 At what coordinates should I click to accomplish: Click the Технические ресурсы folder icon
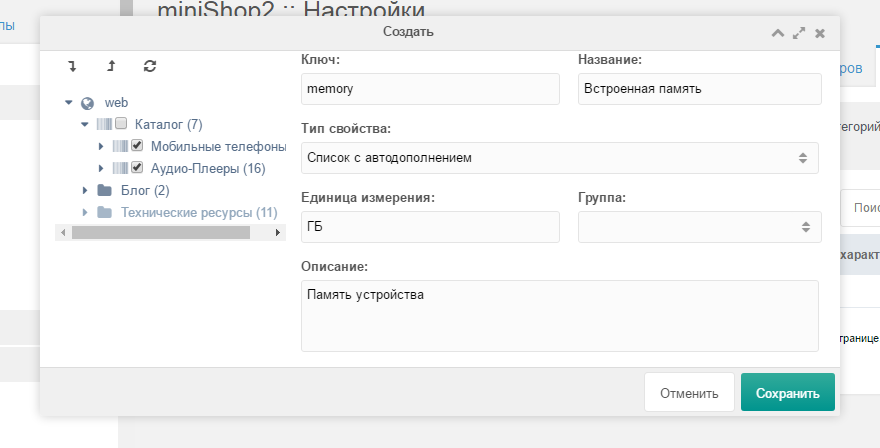[104, 212]
